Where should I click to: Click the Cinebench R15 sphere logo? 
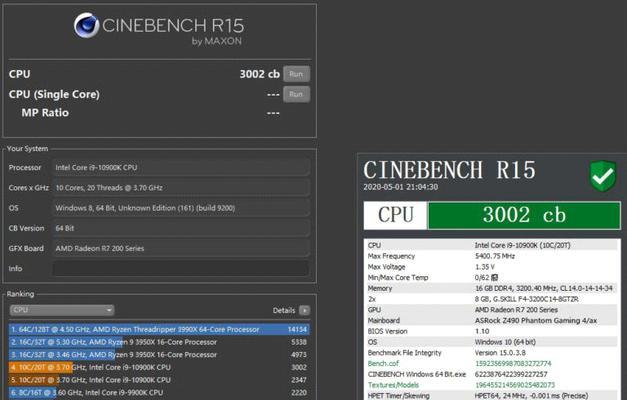pos(86,25)
